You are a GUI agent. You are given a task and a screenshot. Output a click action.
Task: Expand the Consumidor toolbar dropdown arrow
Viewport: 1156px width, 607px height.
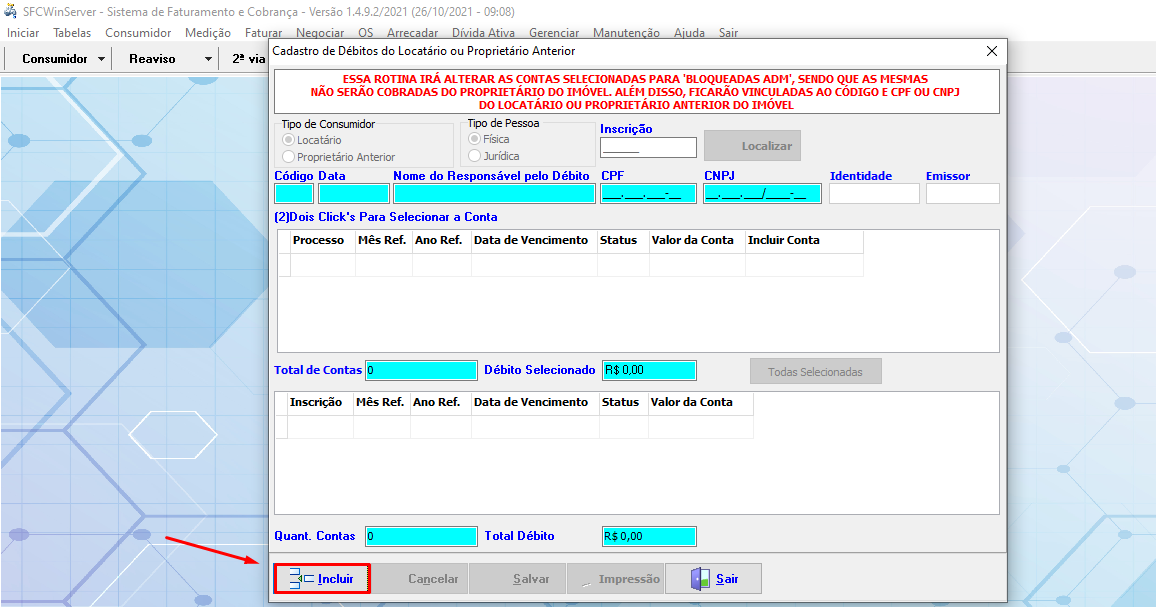[x=102, y=59]
